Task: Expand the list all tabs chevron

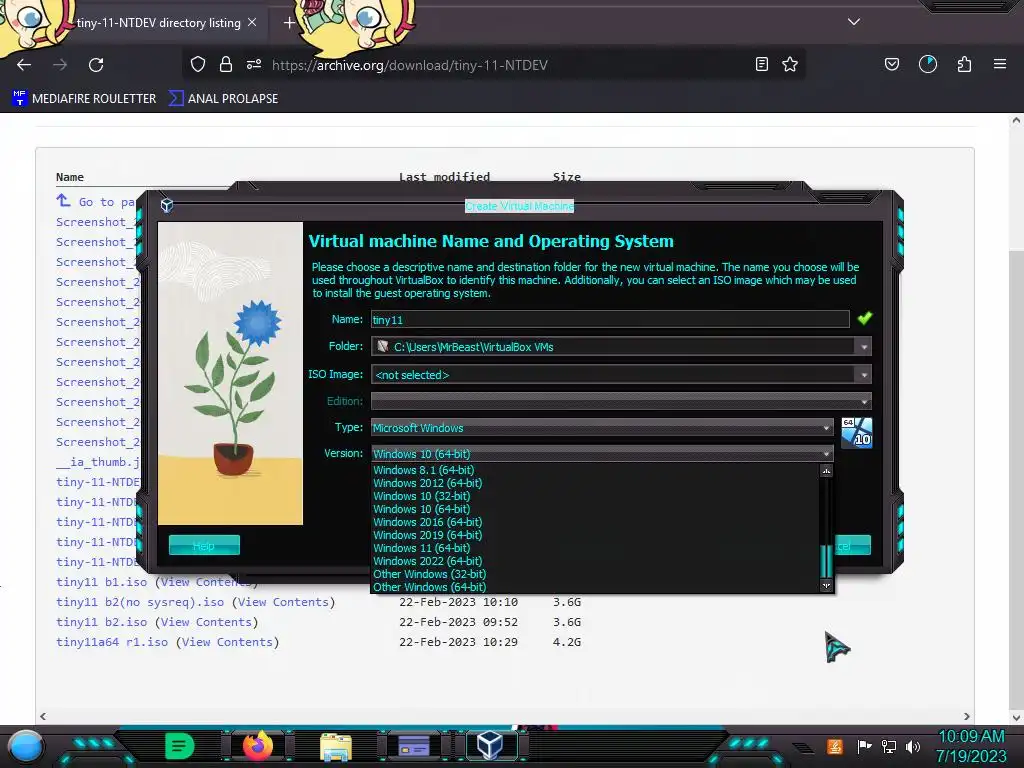Action: [x=854, y=22]
